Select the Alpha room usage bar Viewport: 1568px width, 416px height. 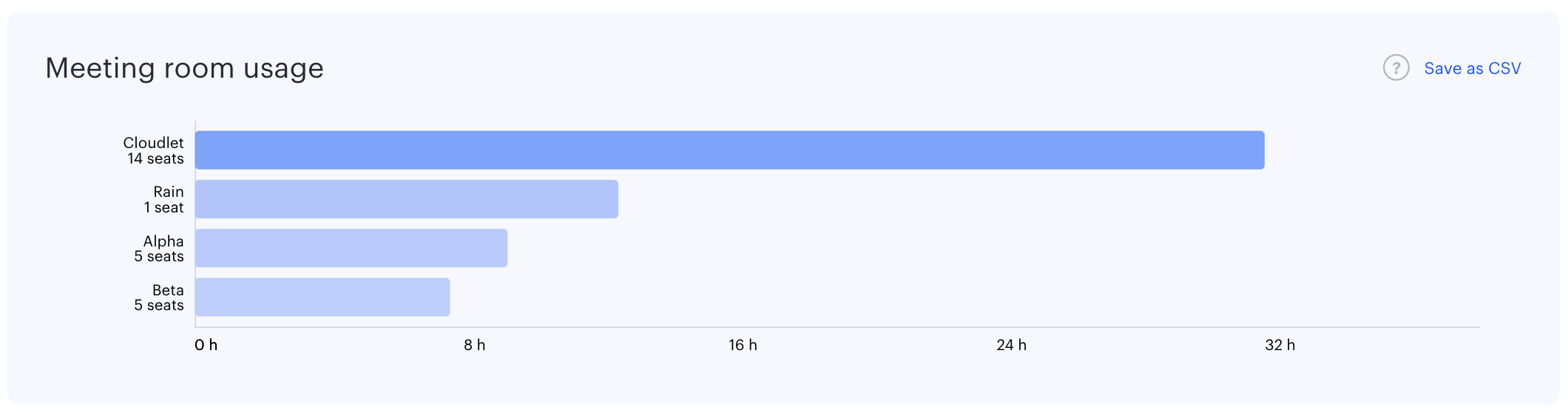point(351,248)
